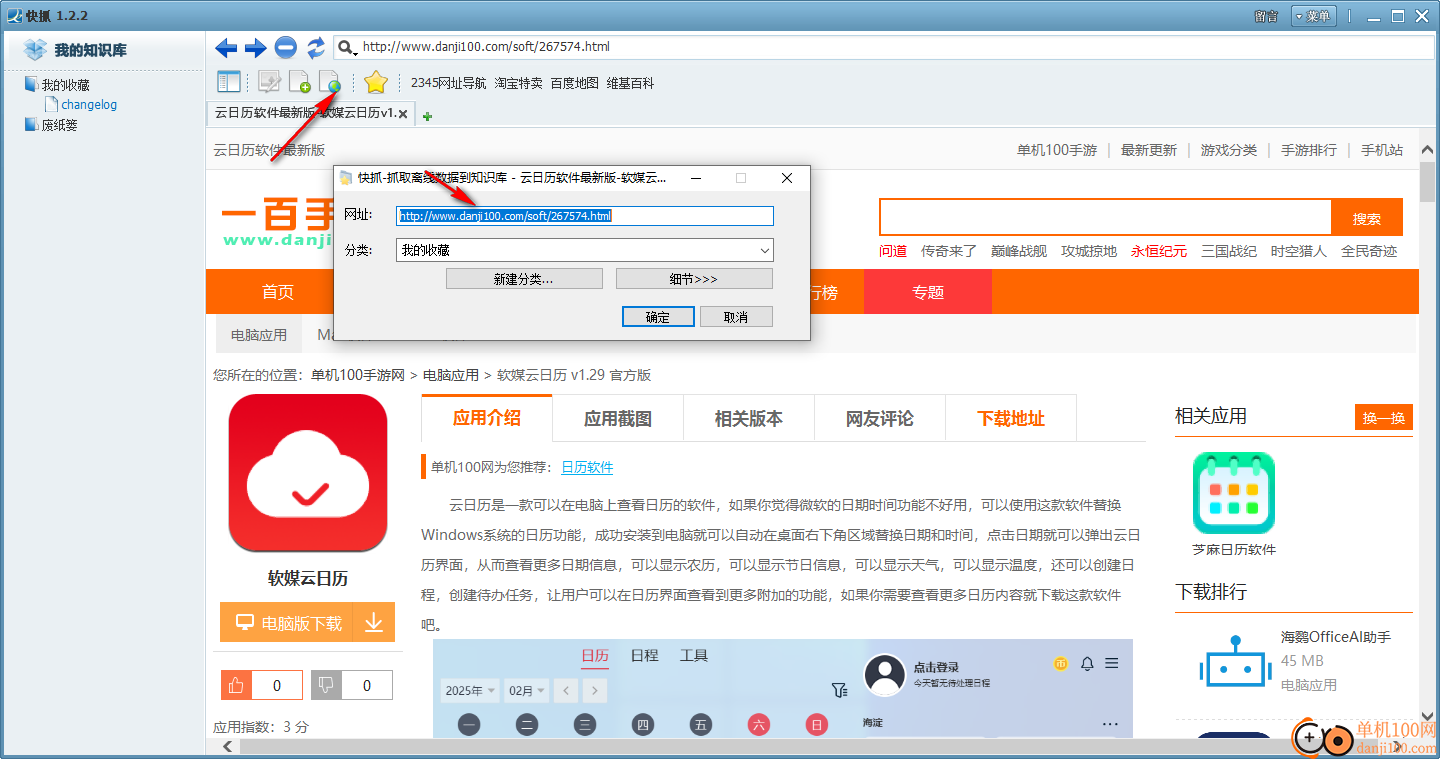Click the download arrow icon beside 电脑版下载

[374, 622]
